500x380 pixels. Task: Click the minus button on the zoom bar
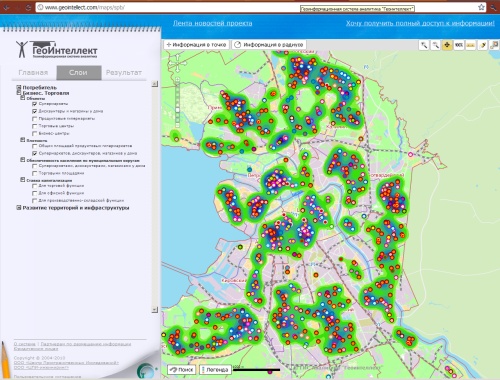178,125
